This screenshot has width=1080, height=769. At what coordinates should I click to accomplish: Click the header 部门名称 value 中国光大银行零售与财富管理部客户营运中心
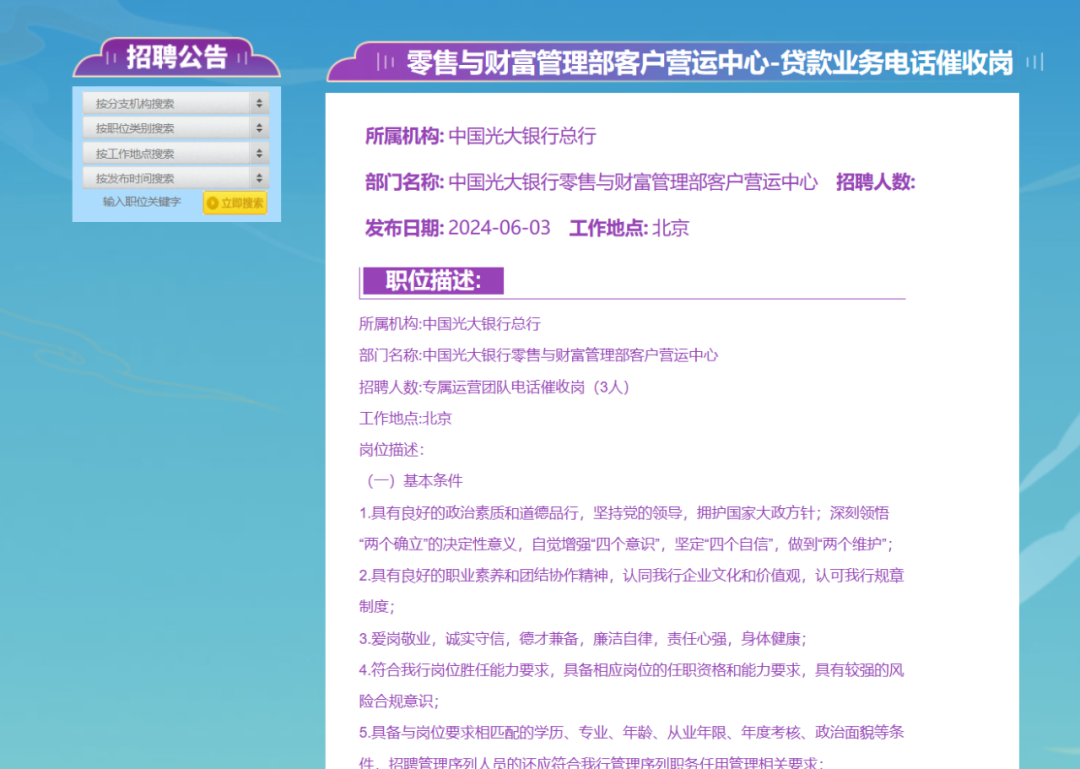point(633,182)
